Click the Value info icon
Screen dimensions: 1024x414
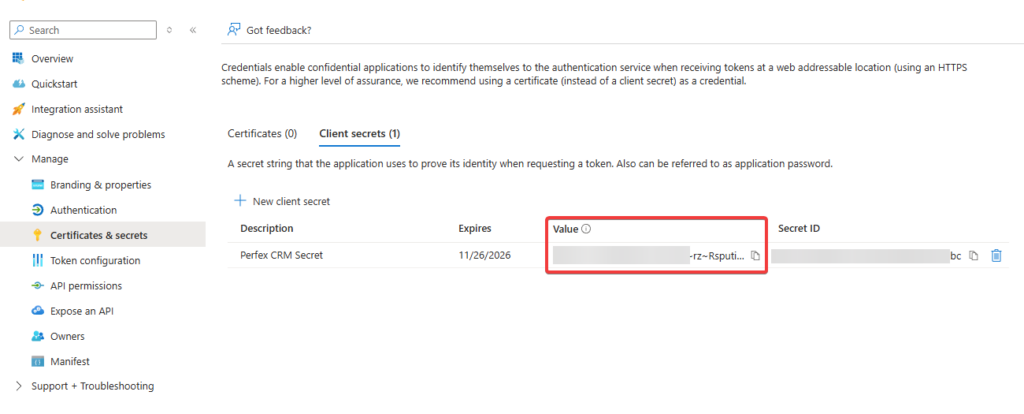[x=586, y=229]
